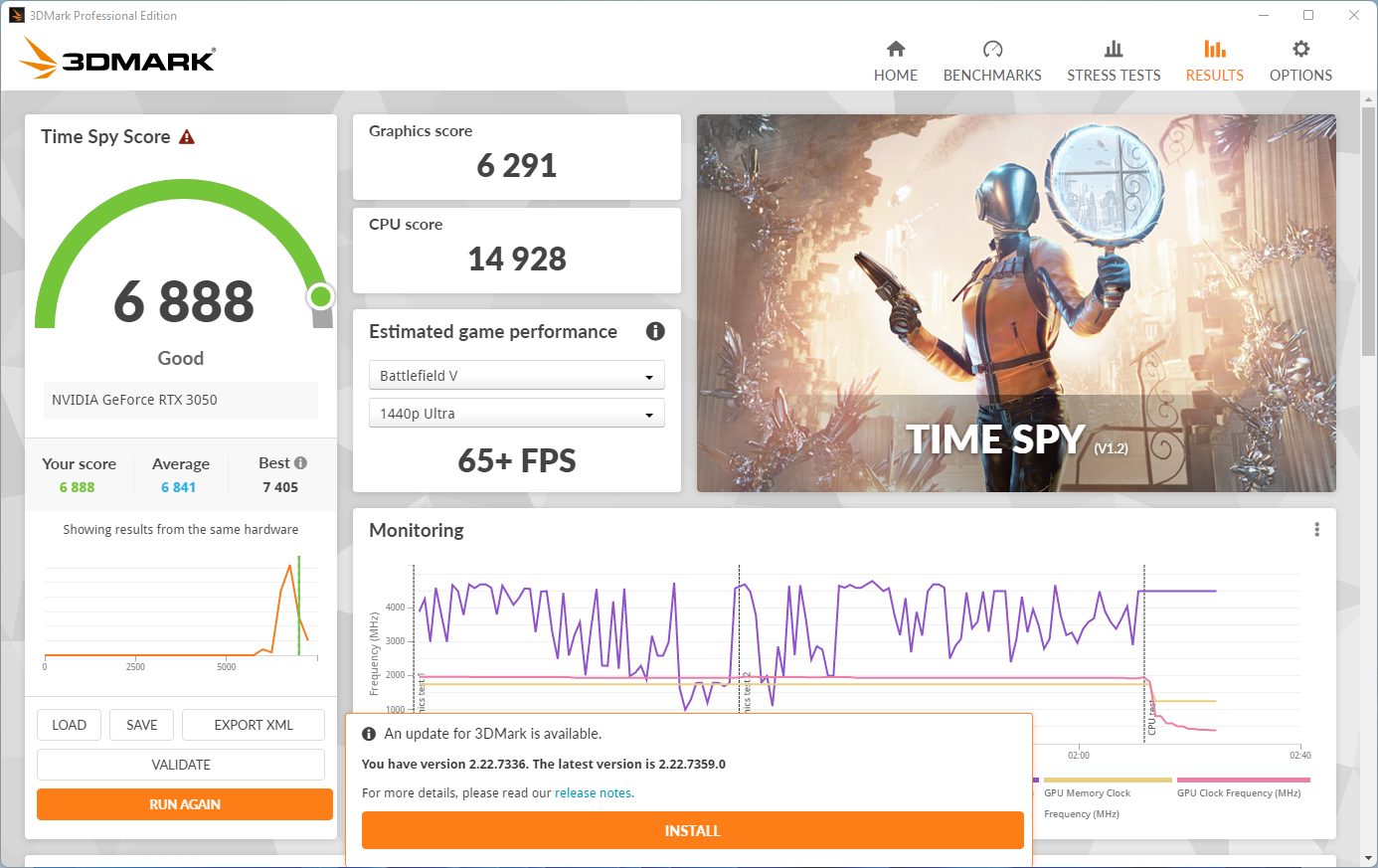Open Options via the gear icon
Viewport: 1378px width, 868px height.
[1300, 49]
